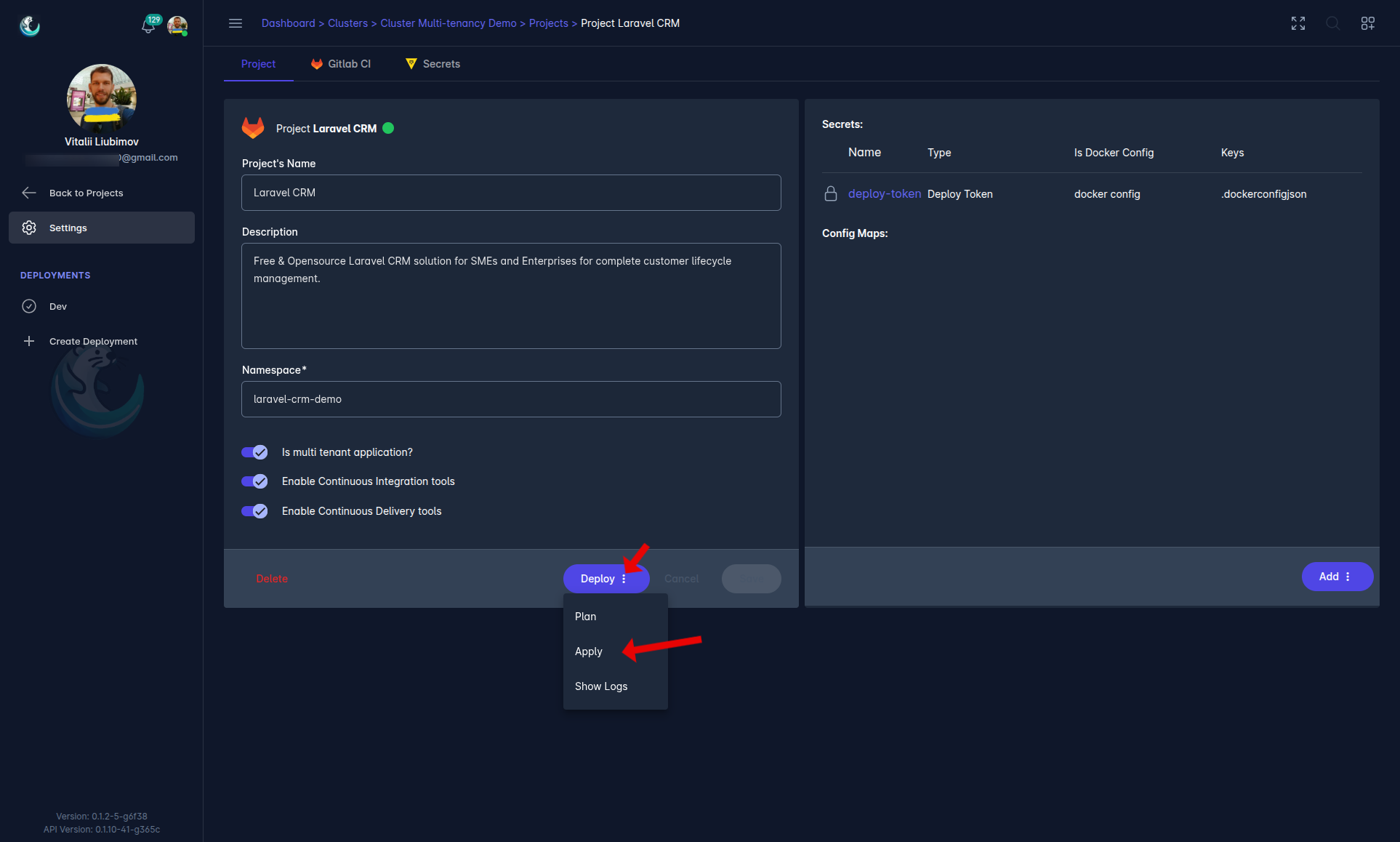Select the Dev deployment check icon
This screenshot has width=1400, height=842.
click(29, 306)
